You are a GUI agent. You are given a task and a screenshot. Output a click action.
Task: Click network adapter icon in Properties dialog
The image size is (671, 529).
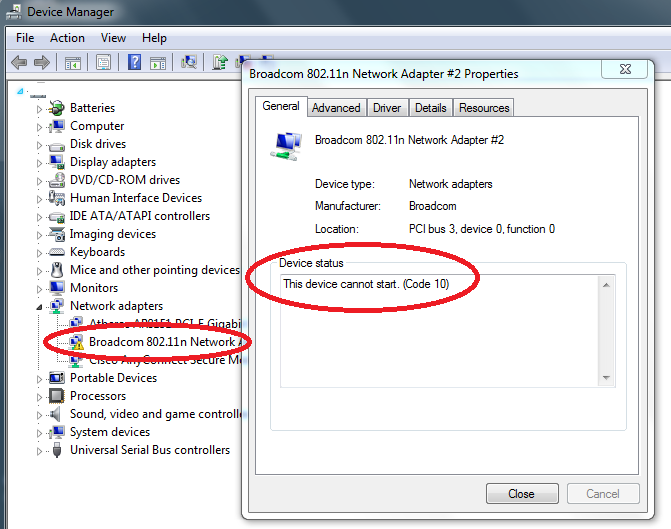click(286, 146)
